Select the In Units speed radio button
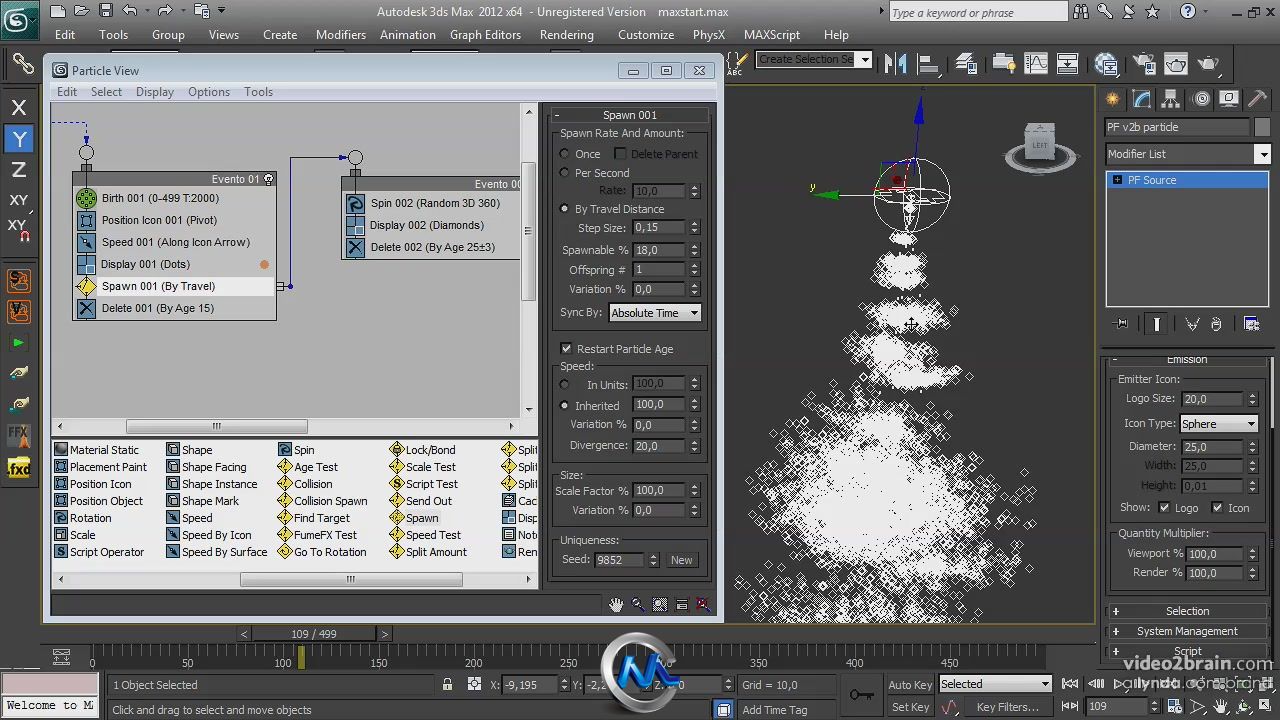1280x720 pixels. [x=565, y=385]
